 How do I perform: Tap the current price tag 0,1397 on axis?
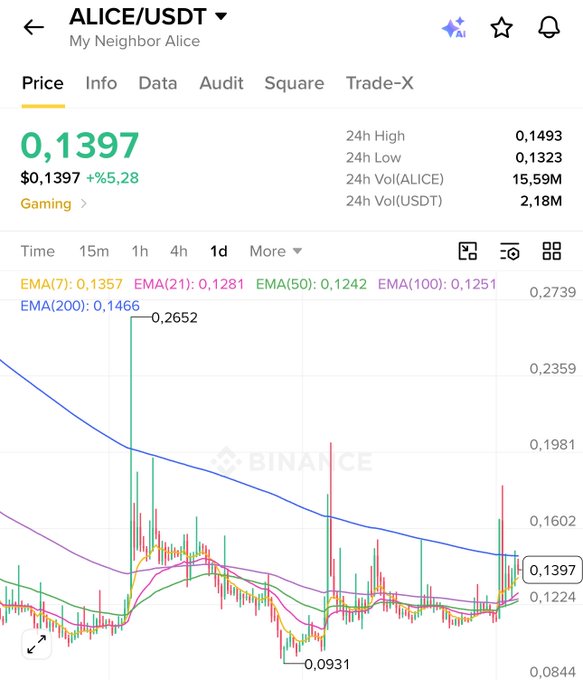[x=552, y=570]
